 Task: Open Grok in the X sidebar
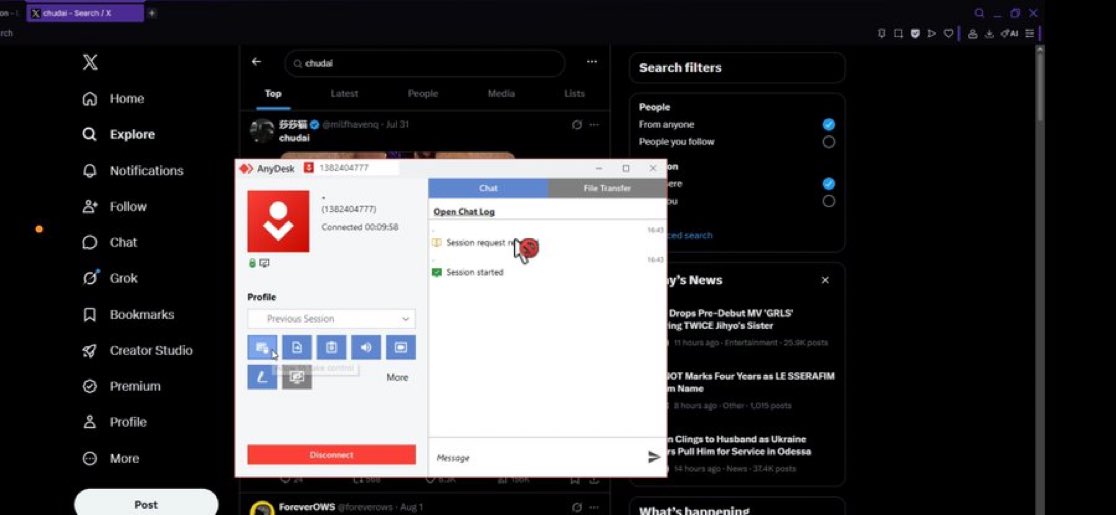point(110,278)
